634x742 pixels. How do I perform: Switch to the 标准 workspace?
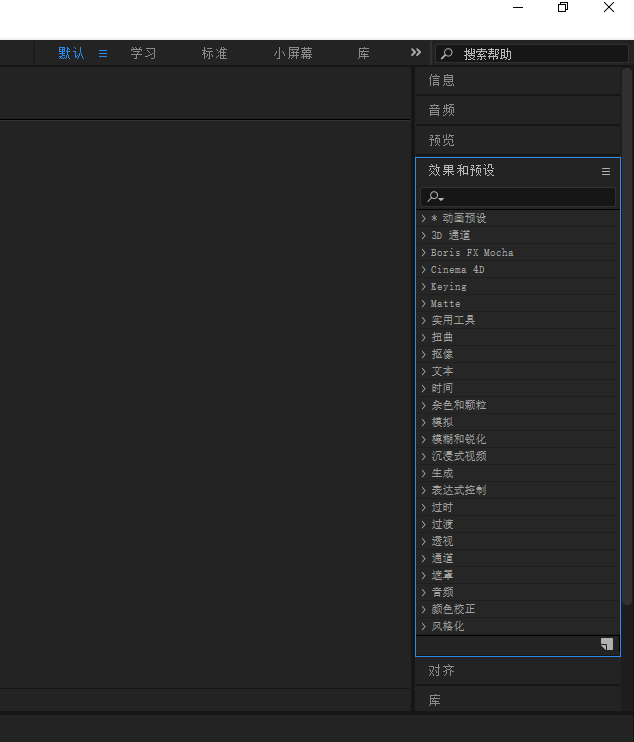(x=215, y=53)
